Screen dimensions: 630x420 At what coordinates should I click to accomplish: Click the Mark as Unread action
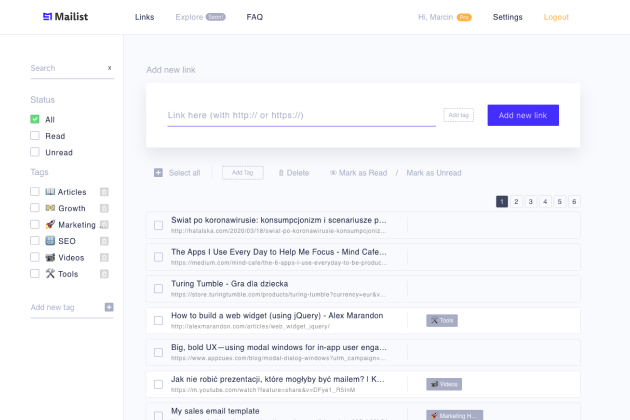pyautogui.click(x=434, y=173)
